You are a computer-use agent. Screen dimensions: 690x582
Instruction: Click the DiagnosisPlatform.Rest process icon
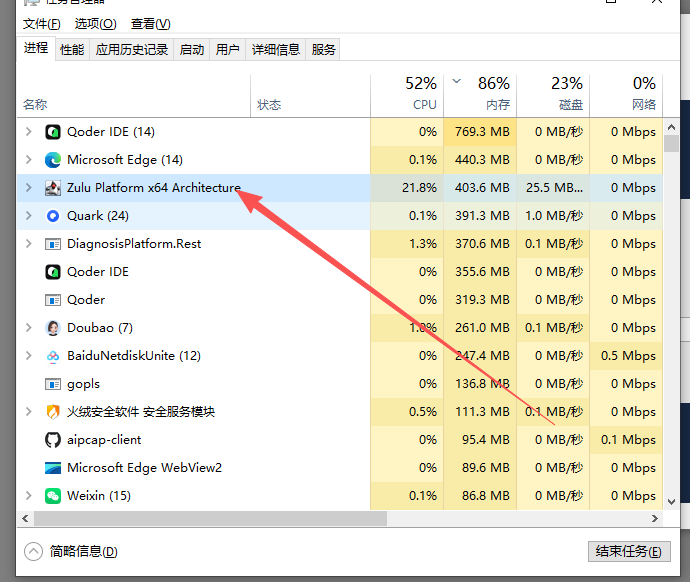click(x=53, y=244)
